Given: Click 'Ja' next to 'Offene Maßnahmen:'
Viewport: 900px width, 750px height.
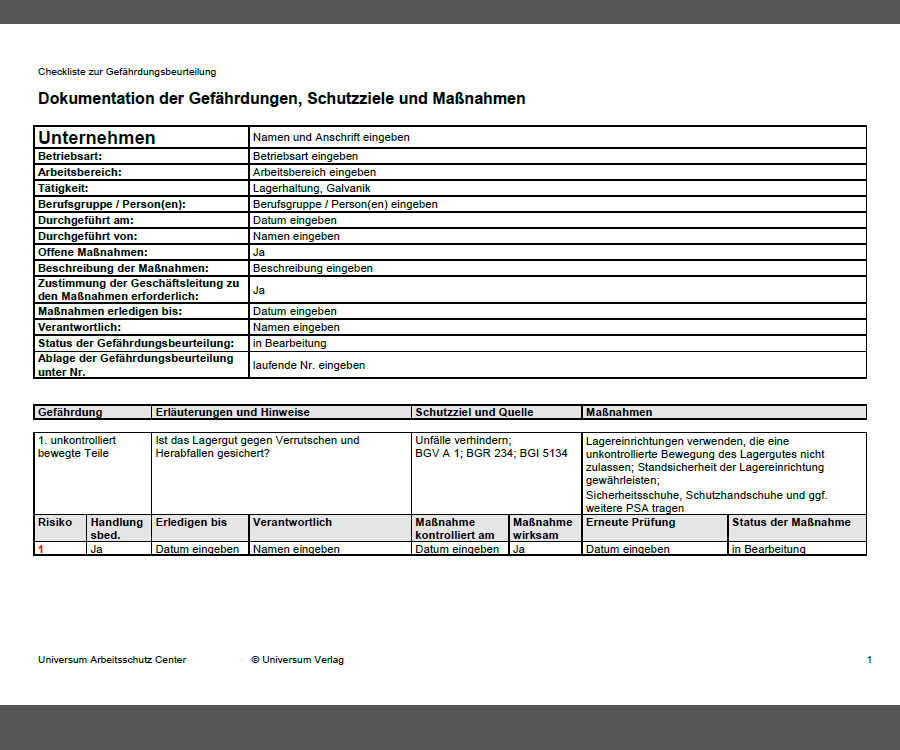Looking at the screenshot, I should [259, 252].
